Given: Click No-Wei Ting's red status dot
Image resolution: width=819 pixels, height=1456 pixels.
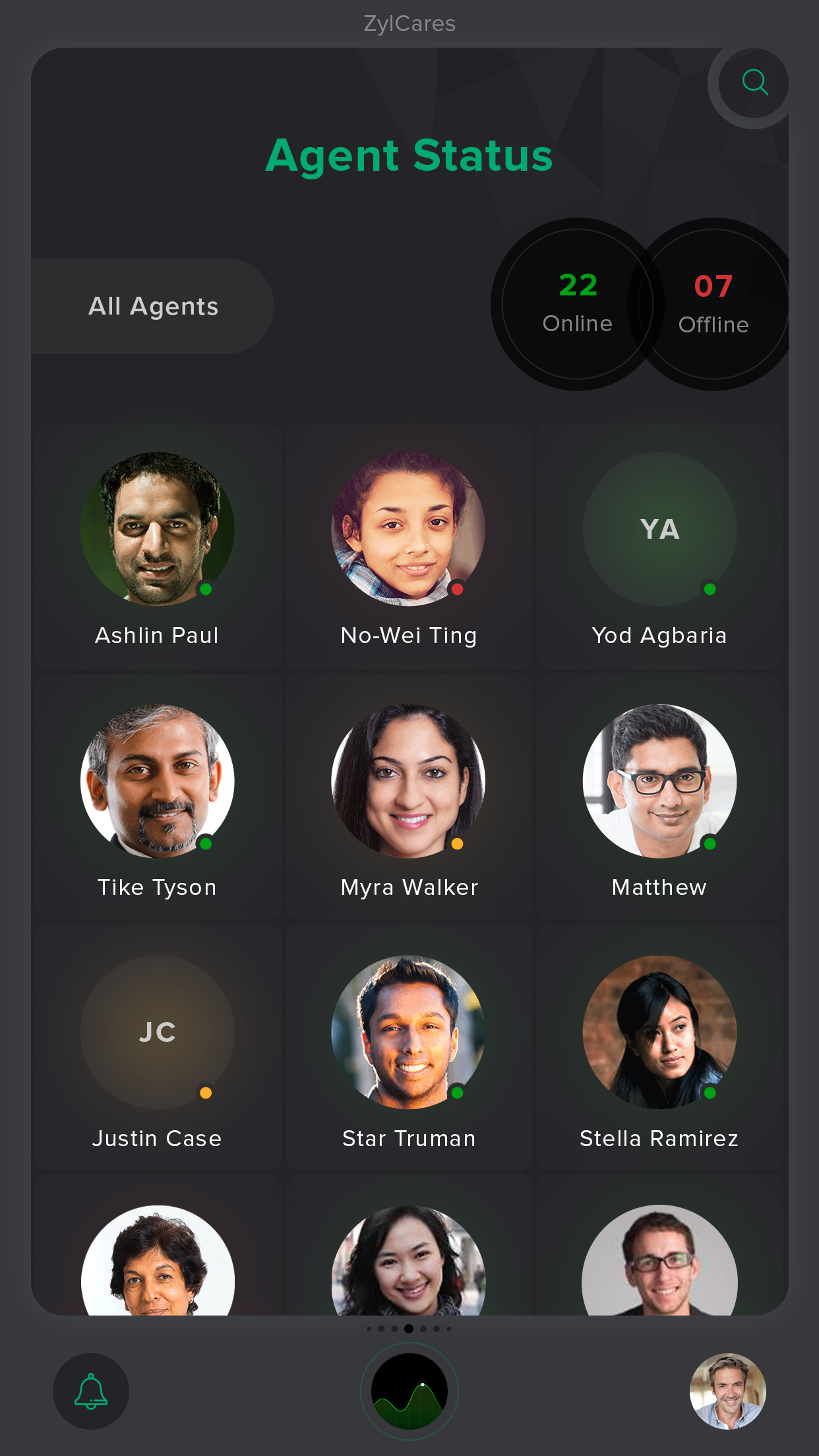Looking at the screenshot, I should pyautogui.click(x=457, y=589).
